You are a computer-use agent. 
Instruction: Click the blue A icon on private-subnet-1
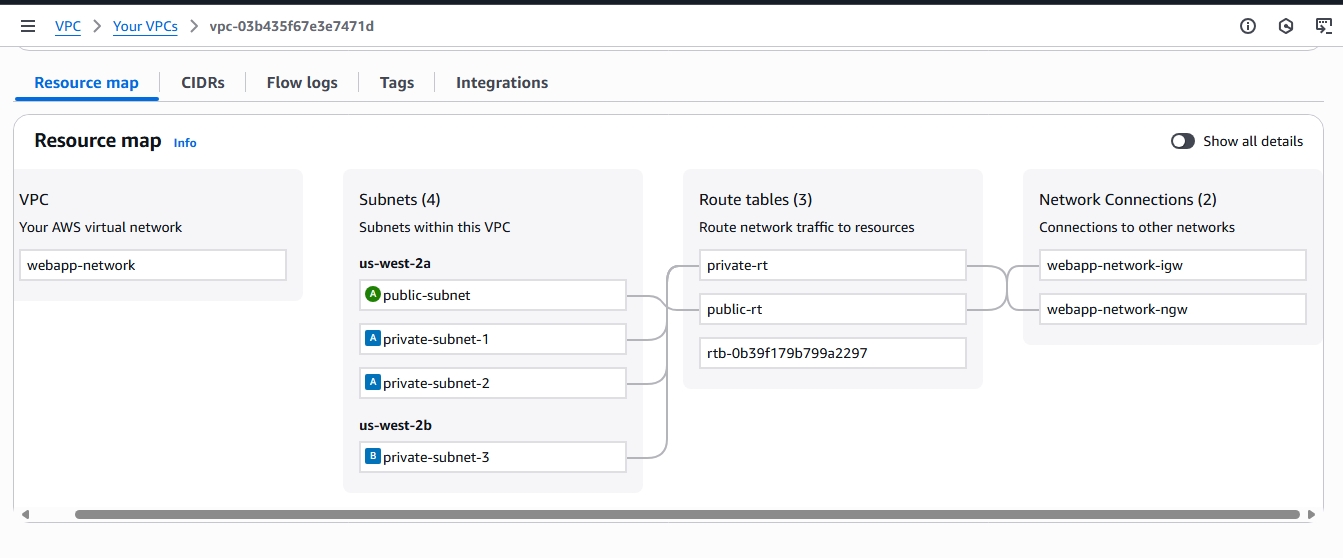coord(373,339)
